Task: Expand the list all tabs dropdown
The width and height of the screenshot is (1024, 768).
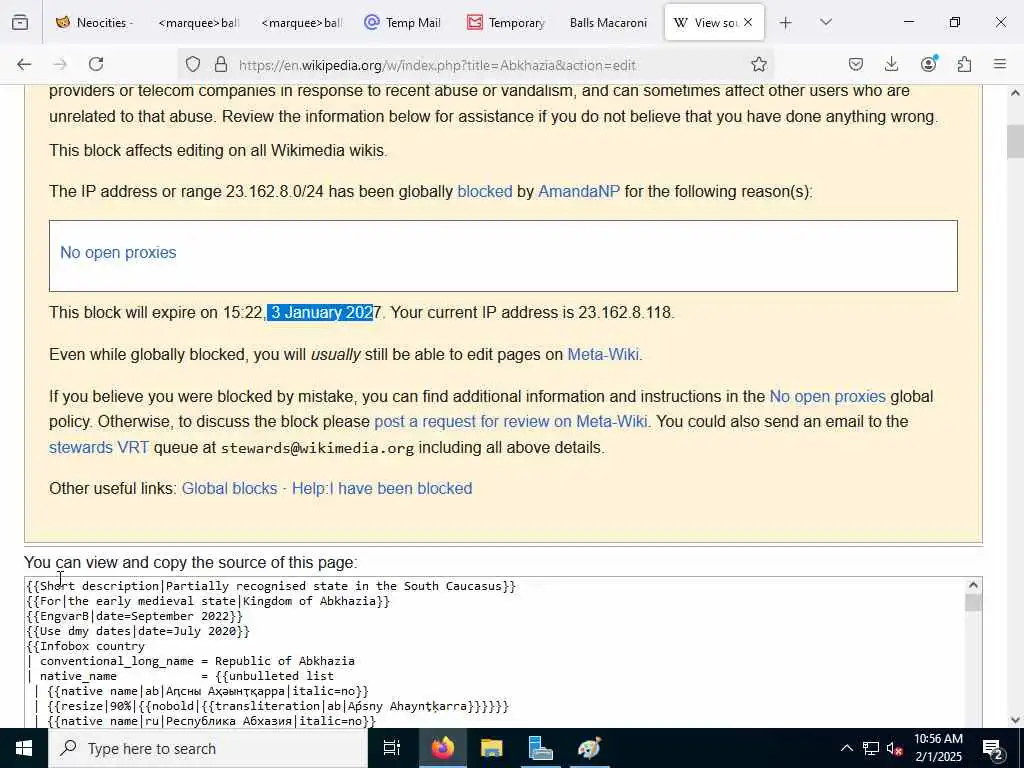Action: [826, 23]
